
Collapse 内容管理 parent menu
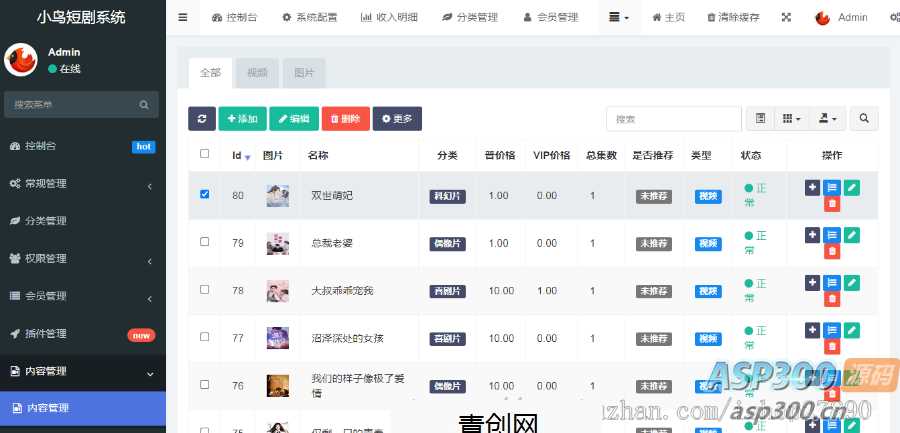coord(83,371)
